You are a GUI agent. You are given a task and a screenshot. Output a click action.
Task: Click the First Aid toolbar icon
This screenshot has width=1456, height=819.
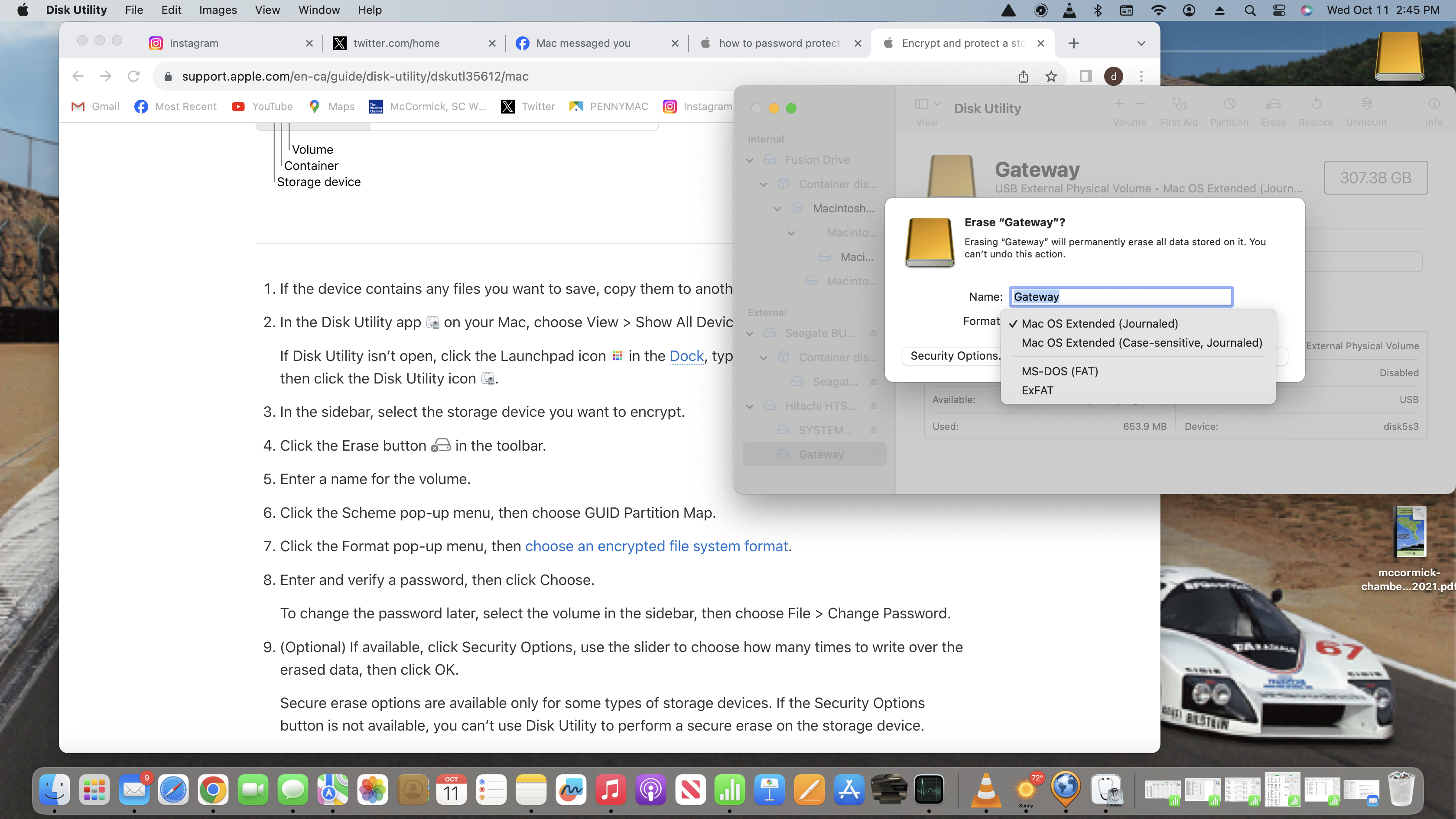tap(1179, 104)
